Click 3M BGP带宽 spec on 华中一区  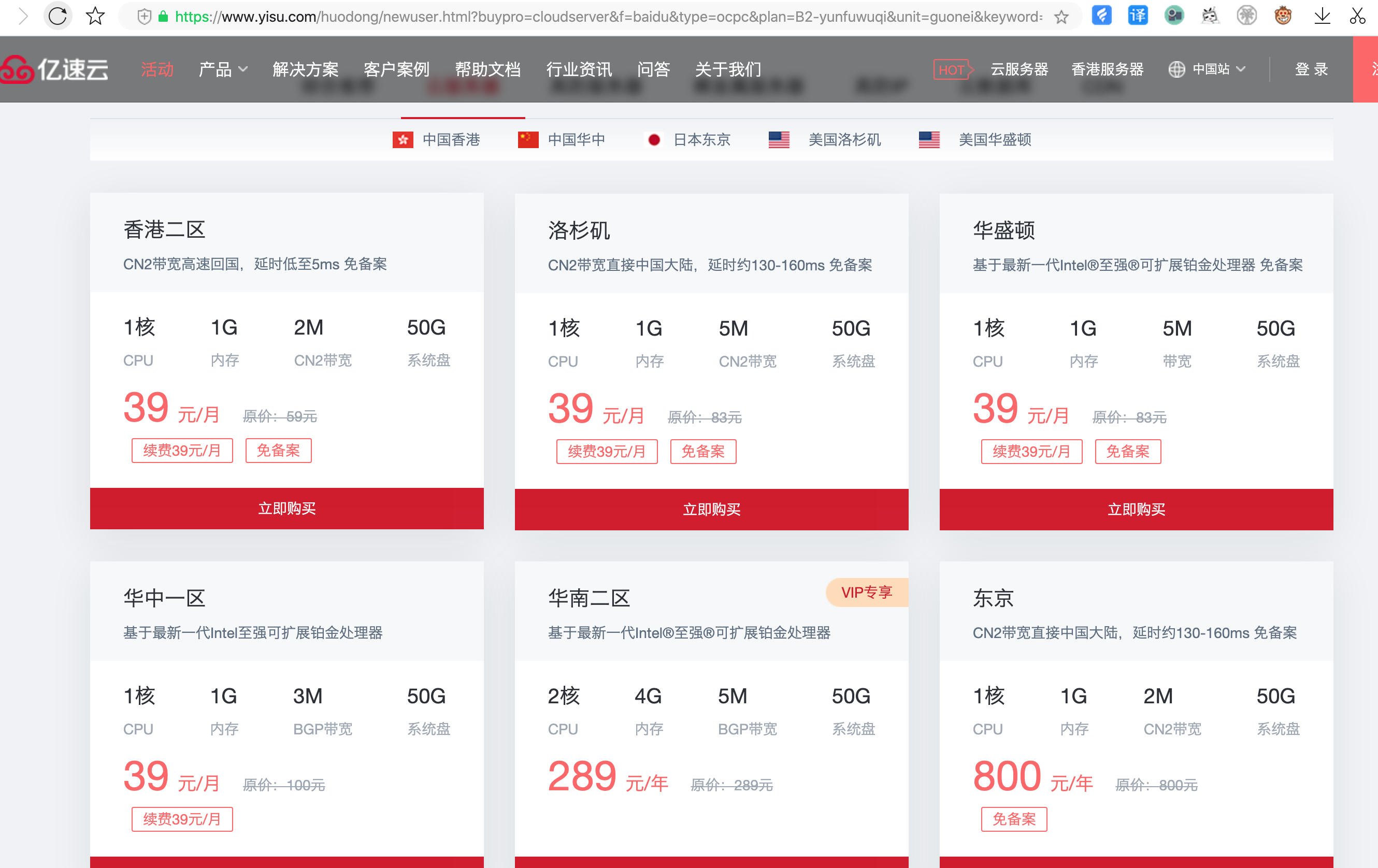tap(322, 711)
